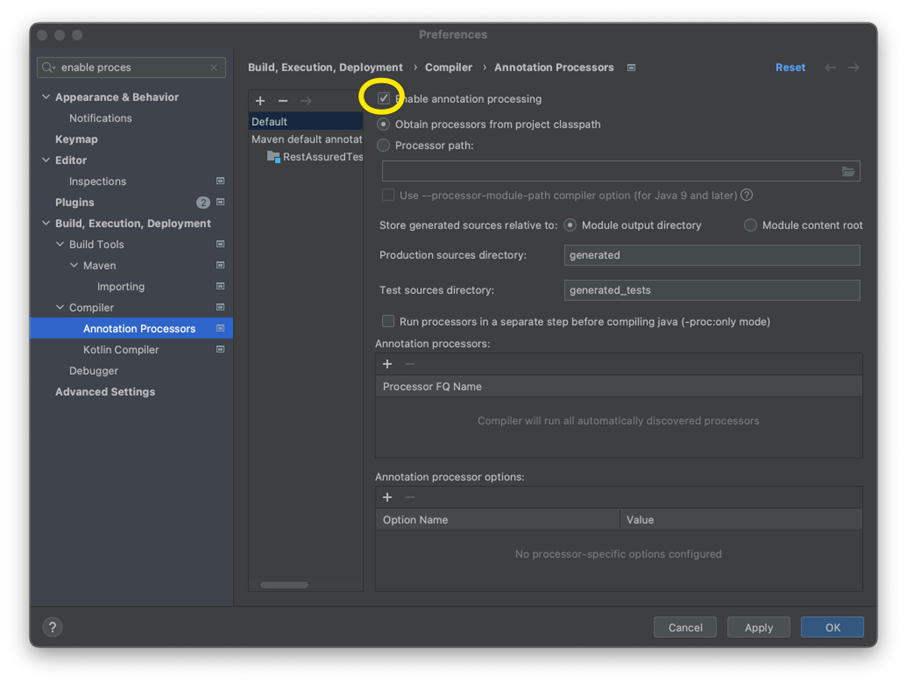Add an annotation processor option with plus icon
907x684 pixels.
[388, 497]
